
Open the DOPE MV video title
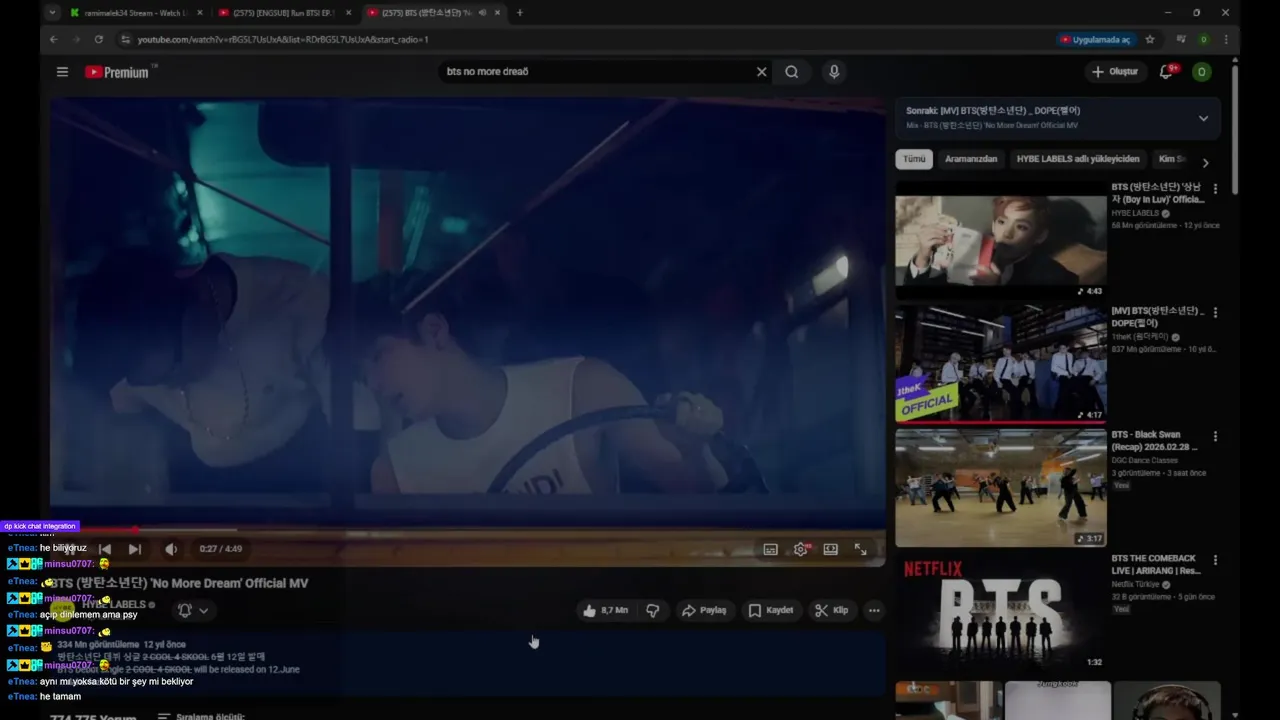(x=1158, y=317)
